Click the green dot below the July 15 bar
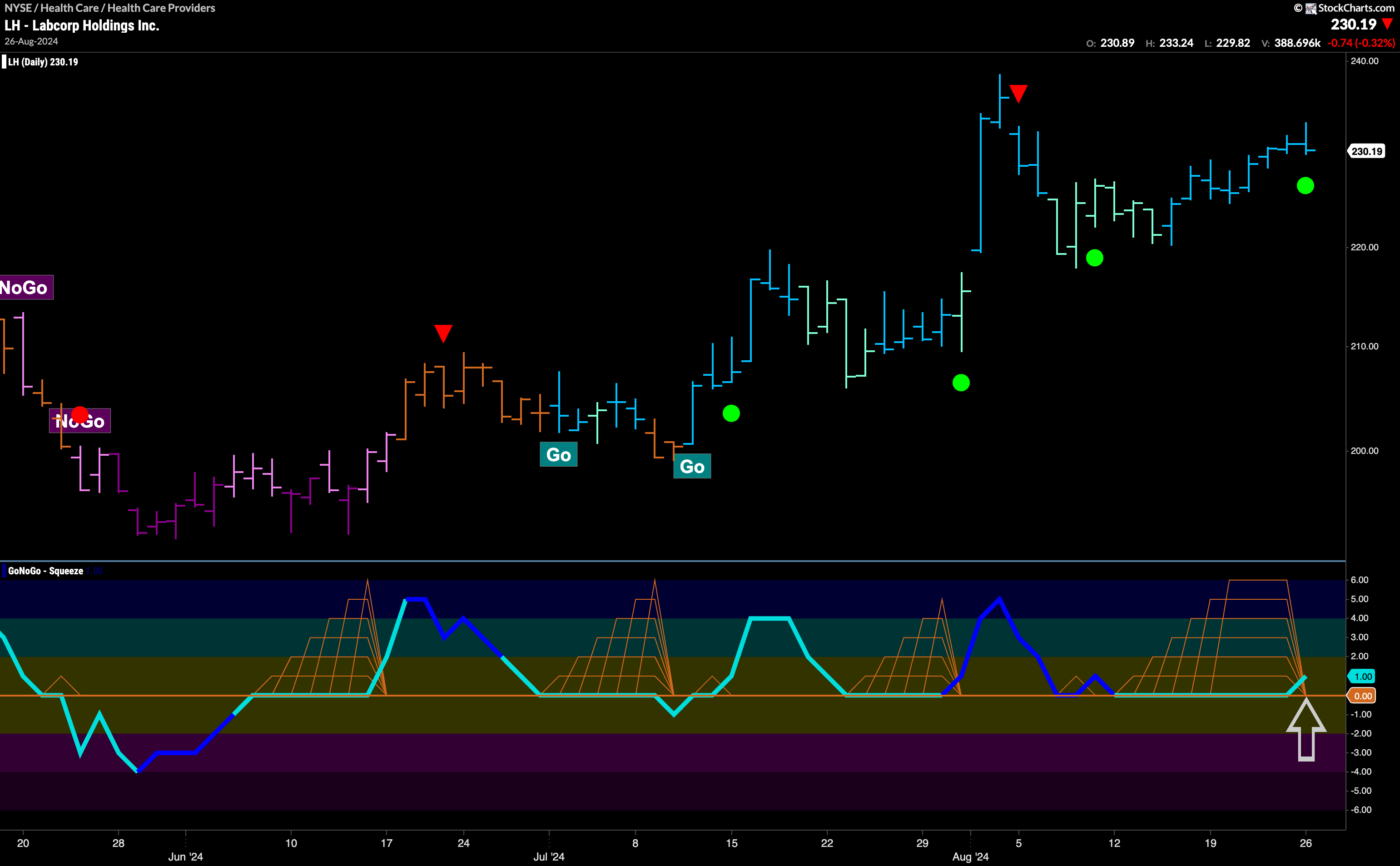 (x=731, y=413)
